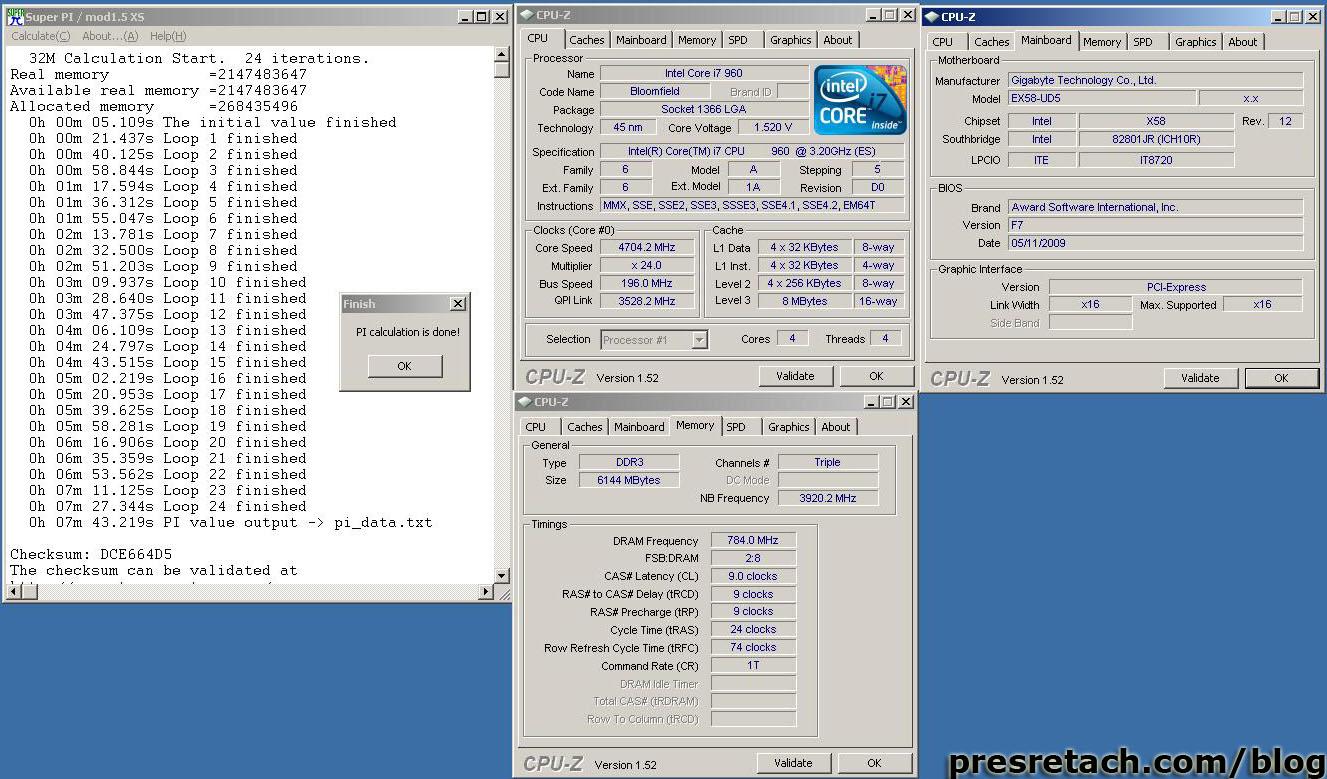The image size is (1327, 779).
Task: Click OK in the Memory window
Action: 874,763
